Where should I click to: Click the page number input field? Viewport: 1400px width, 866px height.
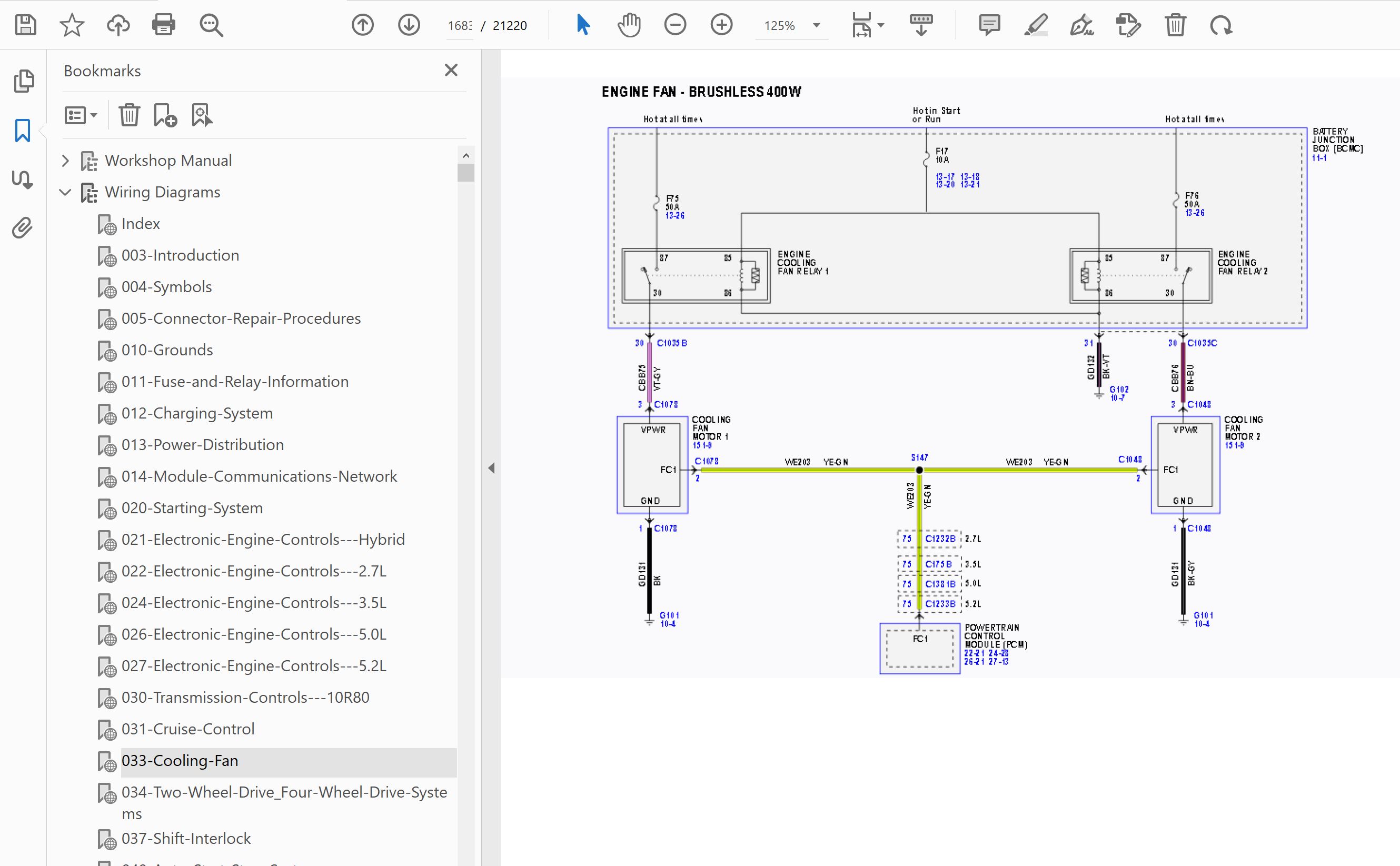tap(460, 26)
